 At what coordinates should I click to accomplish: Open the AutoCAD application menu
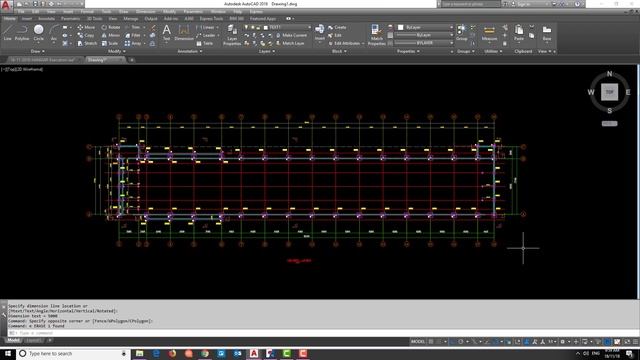[6, 5]
